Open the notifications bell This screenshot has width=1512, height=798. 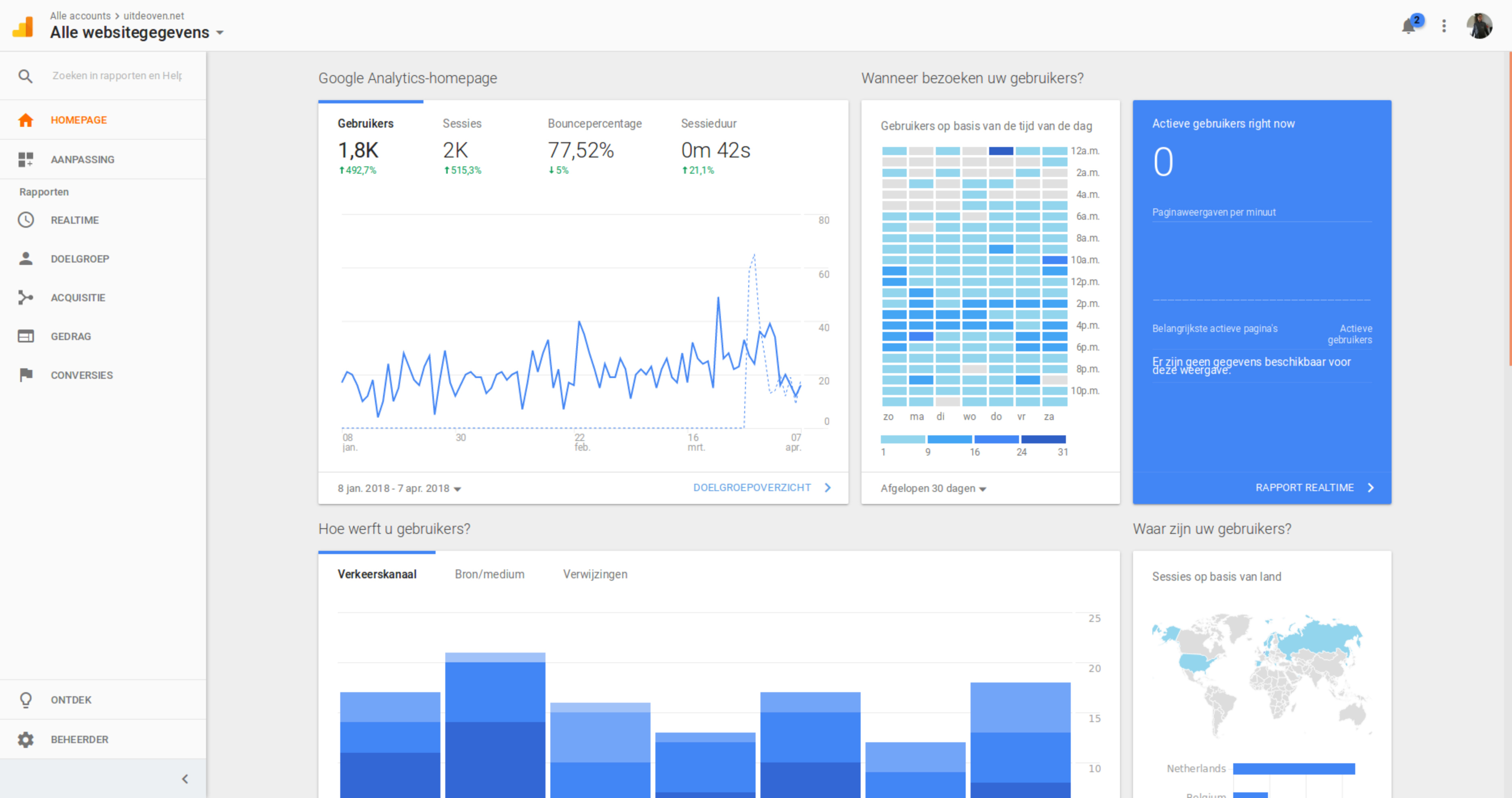point(1409,26)
